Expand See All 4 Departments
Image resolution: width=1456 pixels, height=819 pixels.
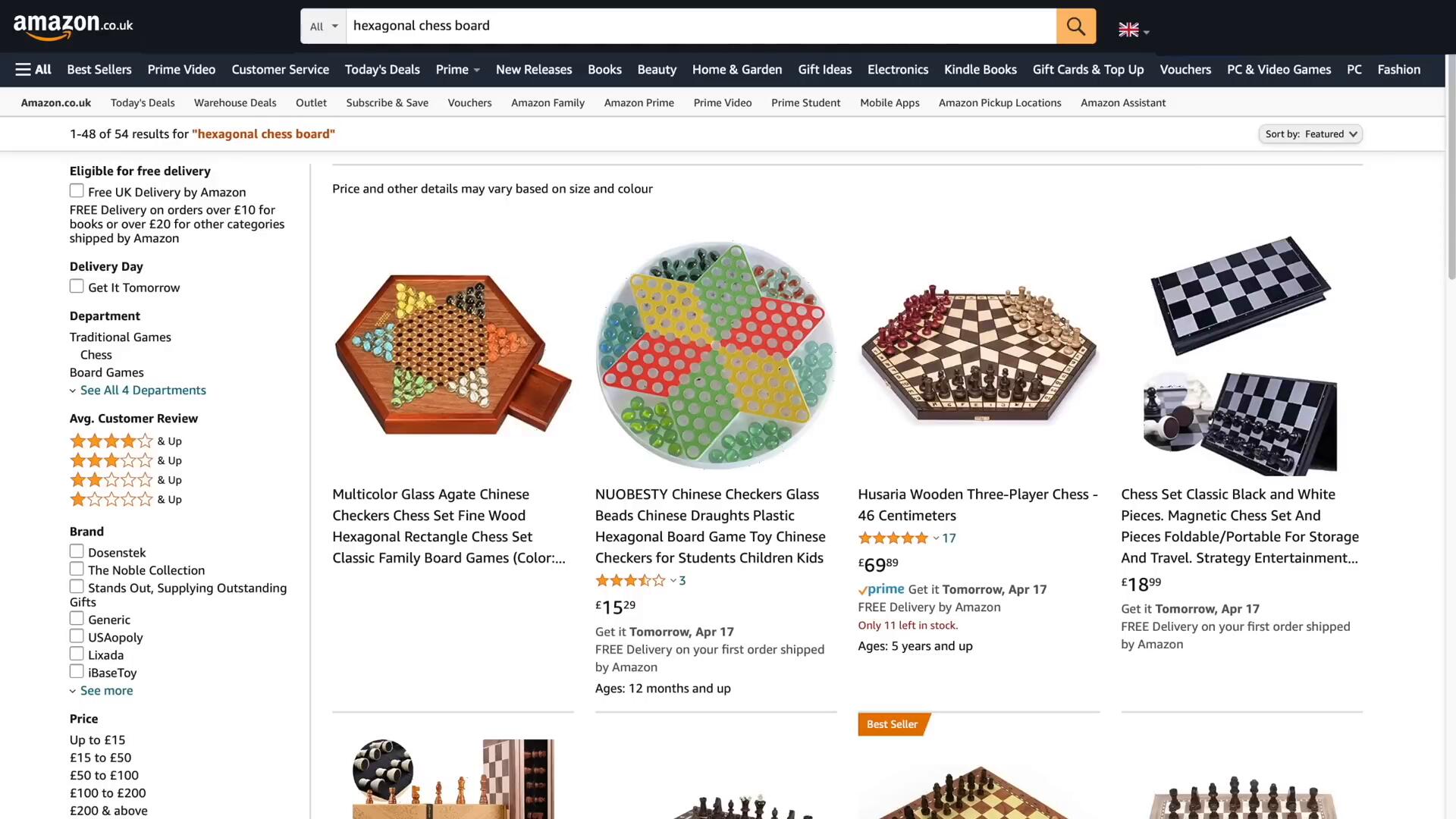(143, 391)
